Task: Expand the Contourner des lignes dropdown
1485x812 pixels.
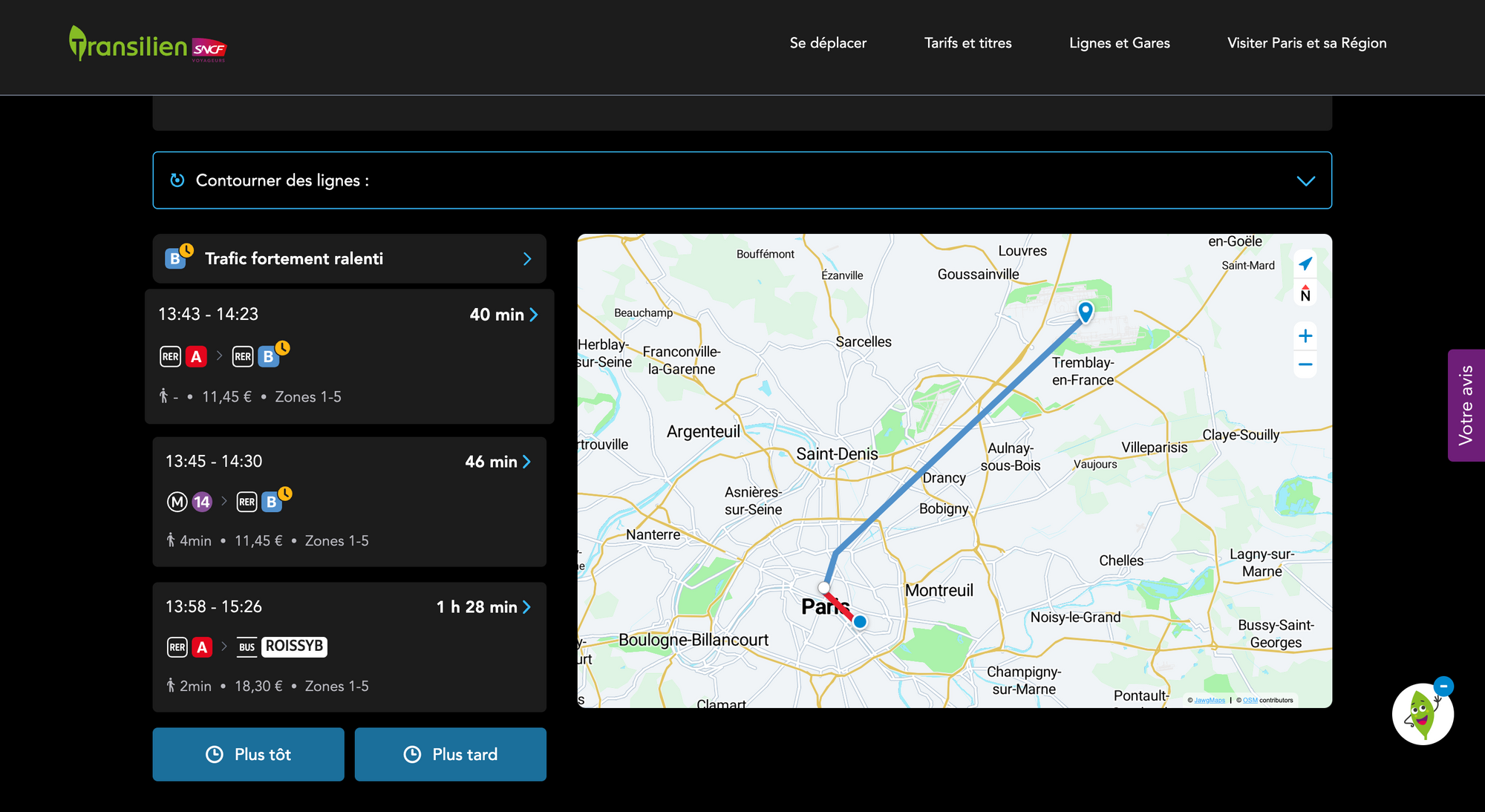Action: click(x=1305, y=181)
